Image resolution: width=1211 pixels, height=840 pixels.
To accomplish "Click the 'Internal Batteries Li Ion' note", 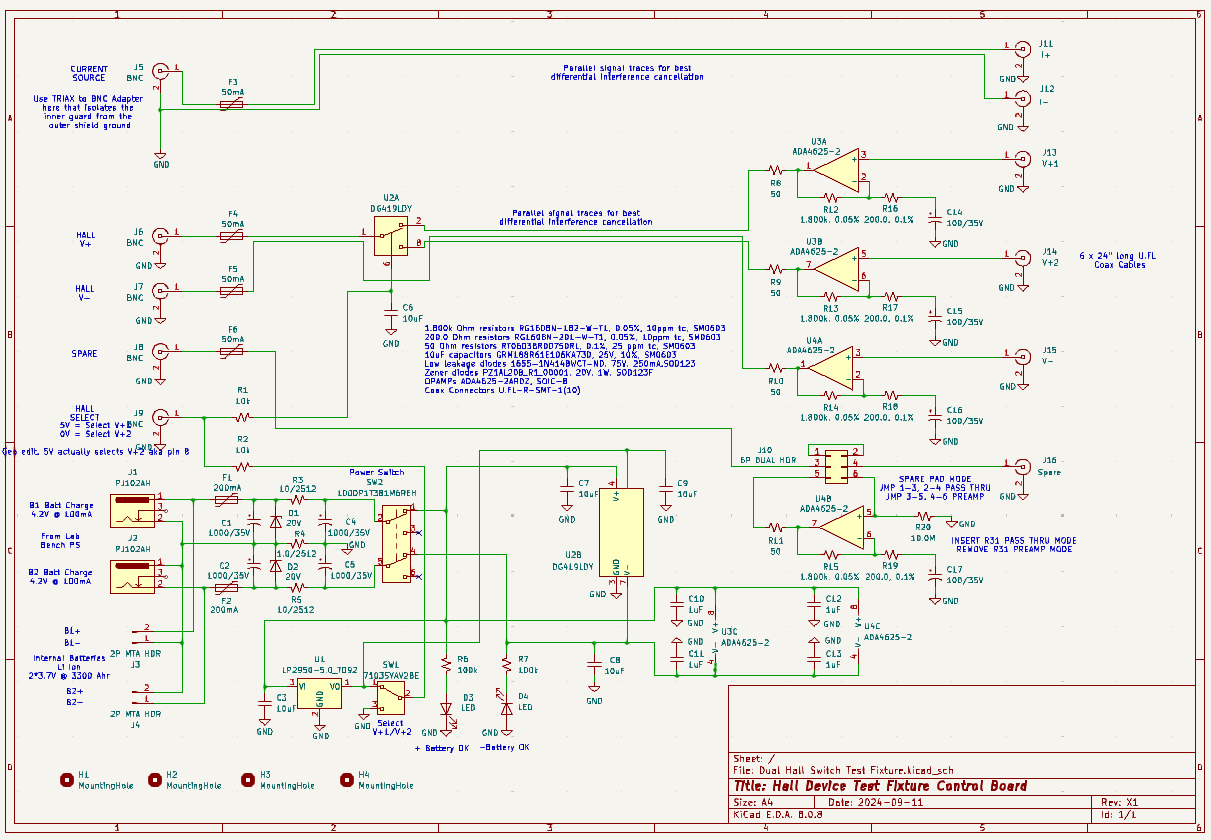I will (69, 667).
